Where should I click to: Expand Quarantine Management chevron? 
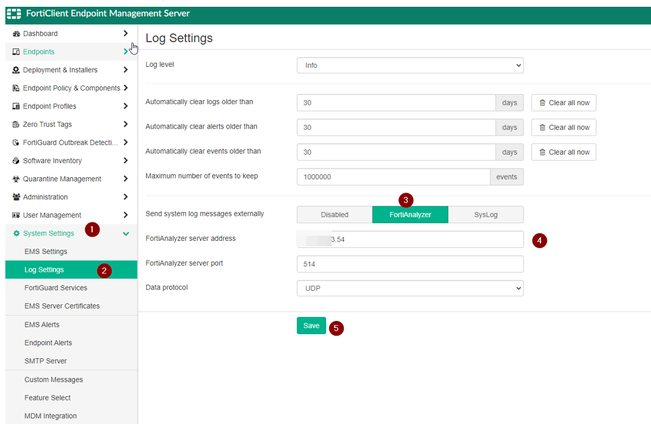click(x=125, y=179)
